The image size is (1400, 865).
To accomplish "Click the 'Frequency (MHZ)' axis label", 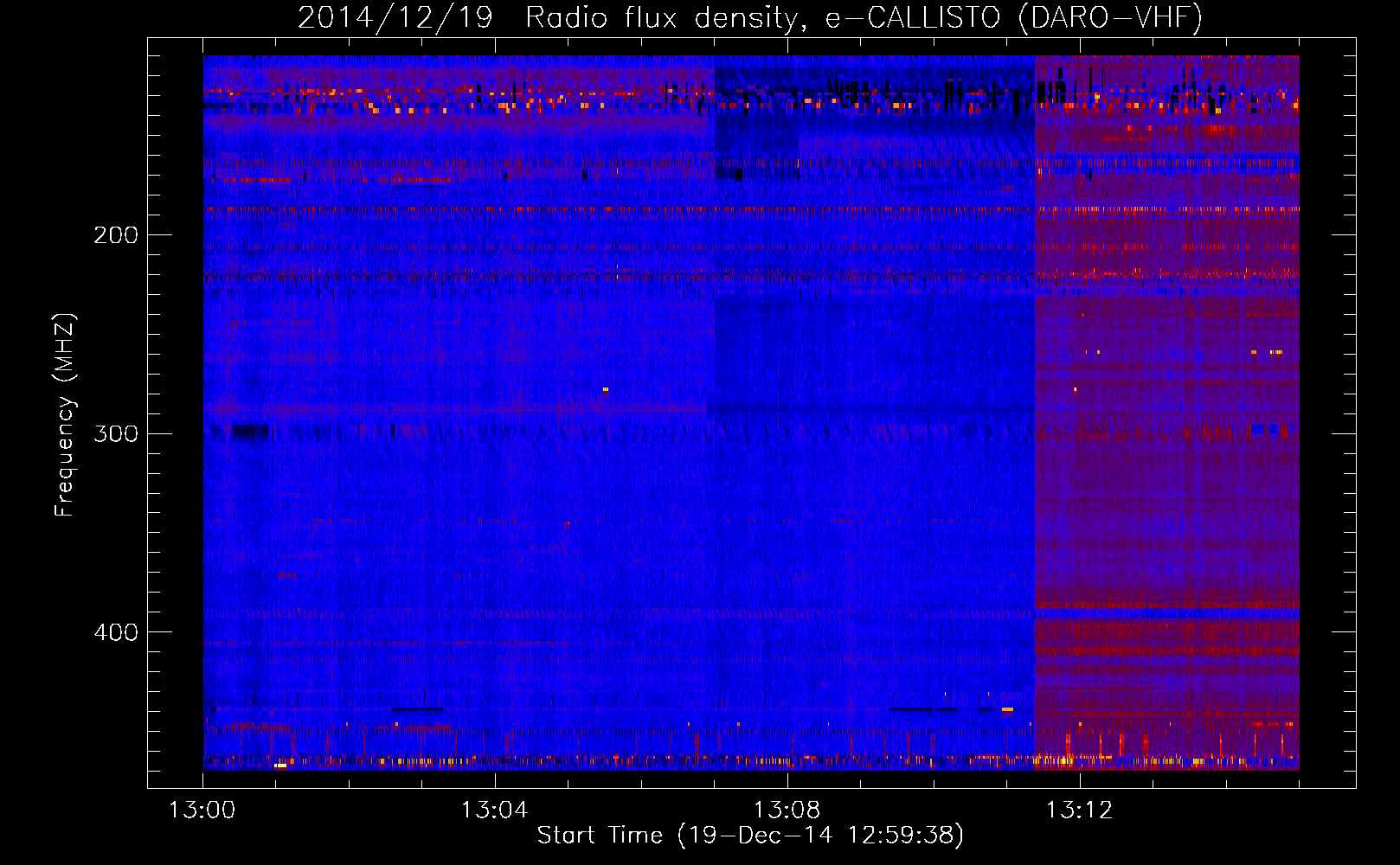I will 65,414.
